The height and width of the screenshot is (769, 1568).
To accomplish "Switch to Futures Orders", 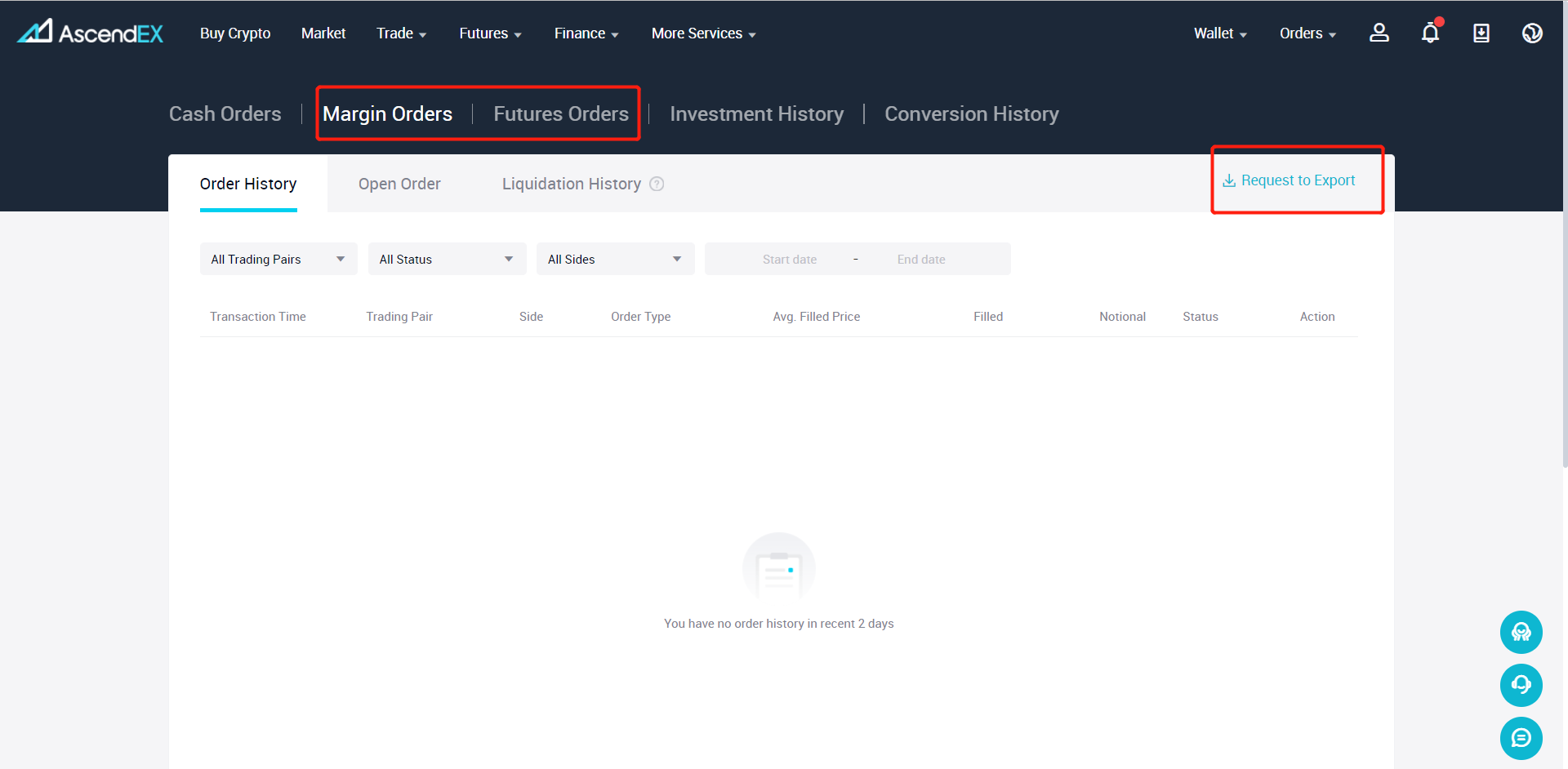I will tap(561, 113).
